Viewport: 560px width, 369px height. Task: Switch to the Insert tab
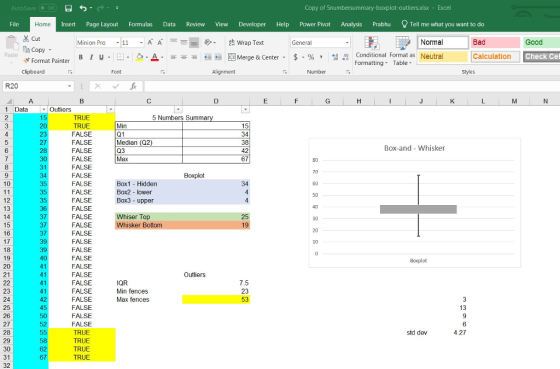(x=68, y=24)
